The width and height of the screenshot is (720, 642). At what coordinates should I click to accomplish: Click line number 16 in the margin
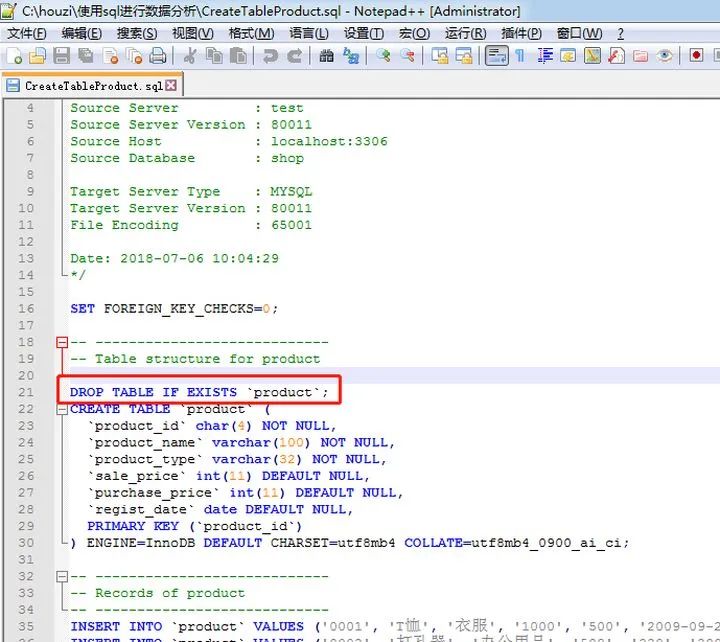tap(26, 309)
